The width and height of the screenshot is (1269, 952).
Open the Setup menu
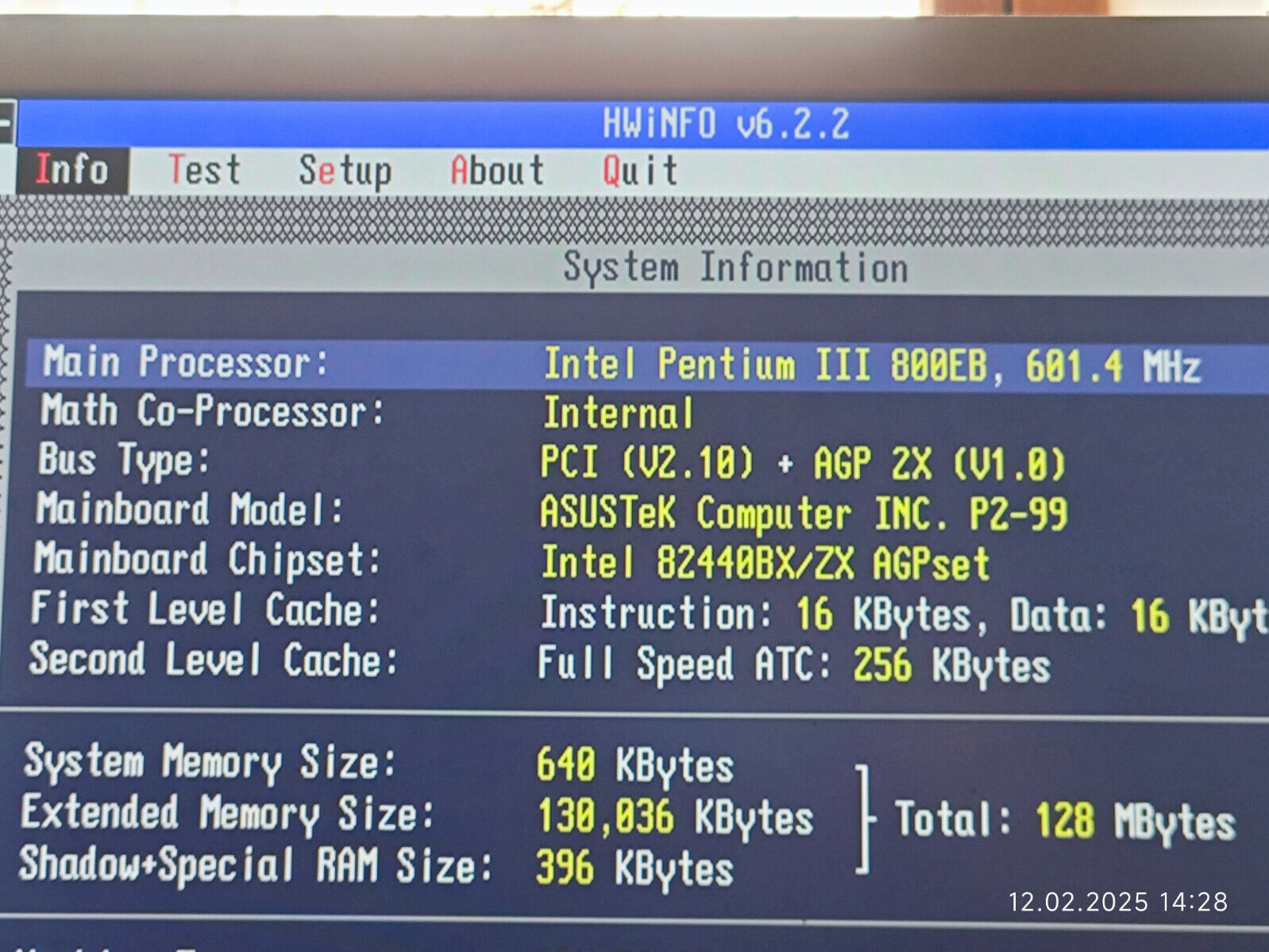coord(345,171)
